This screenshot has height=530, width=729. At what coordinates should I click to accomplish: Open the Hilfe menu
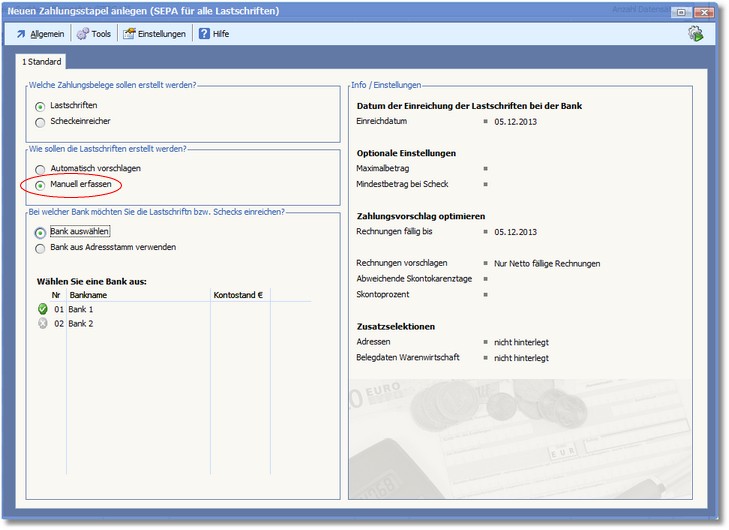click(214, 34)
